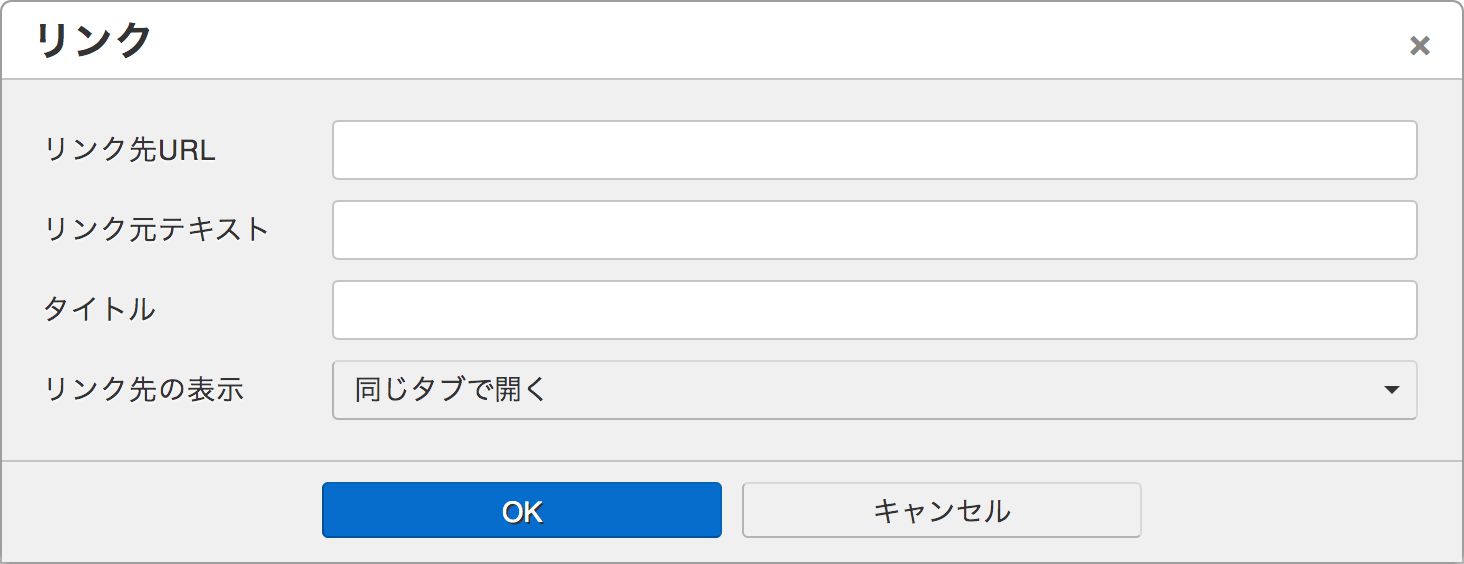Click the small triangle caret of the display selector
This screenshot has height=564, width=1464.
(x=1391, y=390)
